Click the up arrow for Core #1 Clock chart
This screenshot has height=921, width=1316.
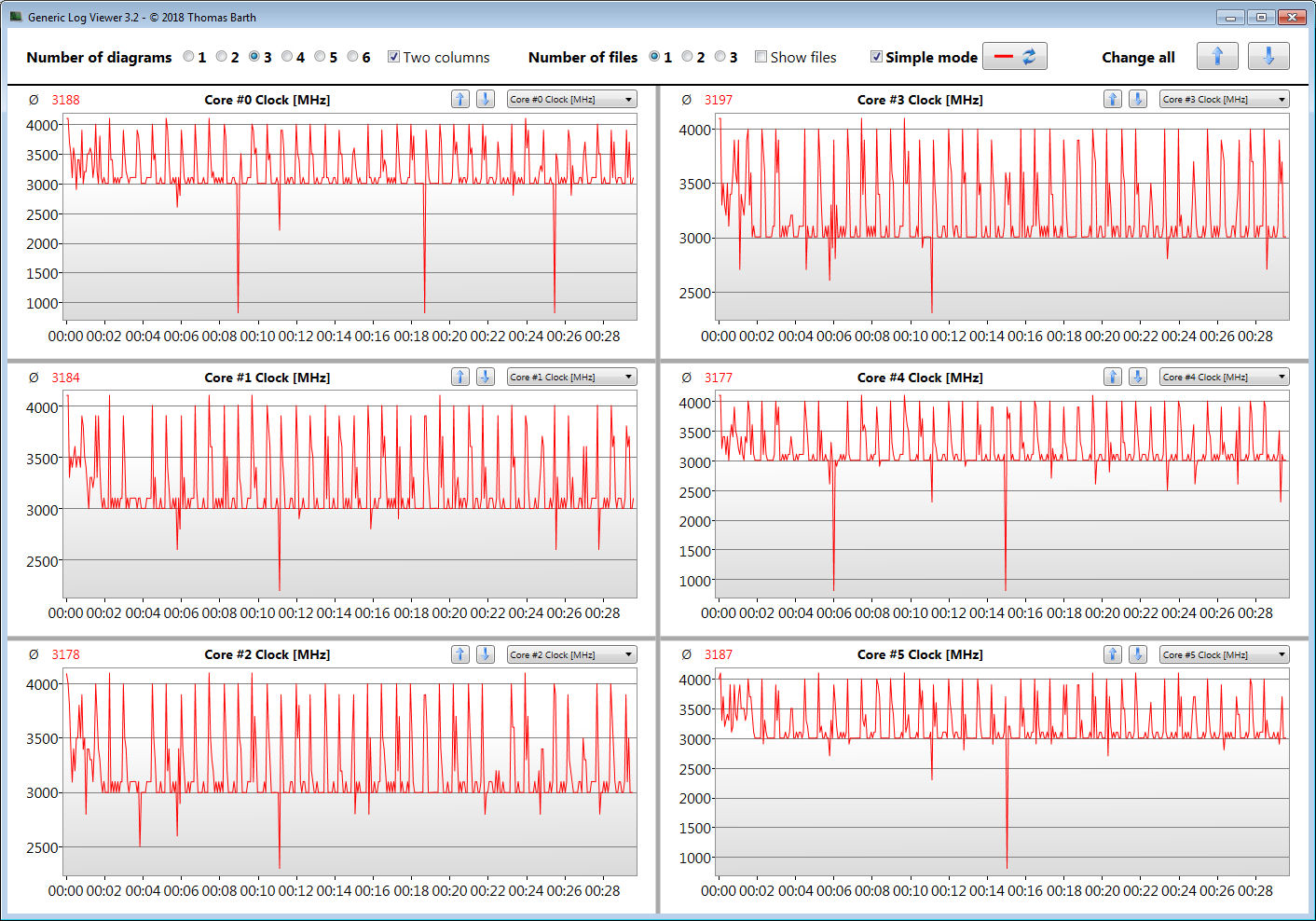point(460,377)
